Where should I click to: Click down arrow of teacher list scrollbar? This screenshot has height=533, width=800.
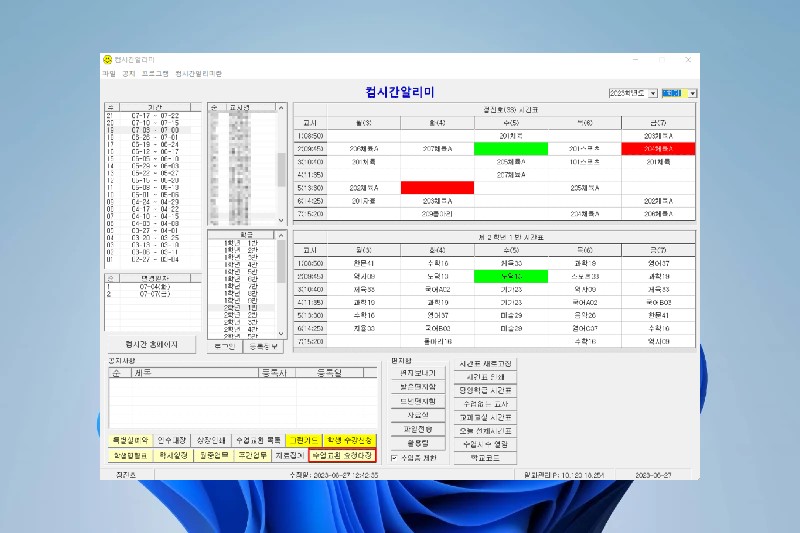(x=281, y=220)
